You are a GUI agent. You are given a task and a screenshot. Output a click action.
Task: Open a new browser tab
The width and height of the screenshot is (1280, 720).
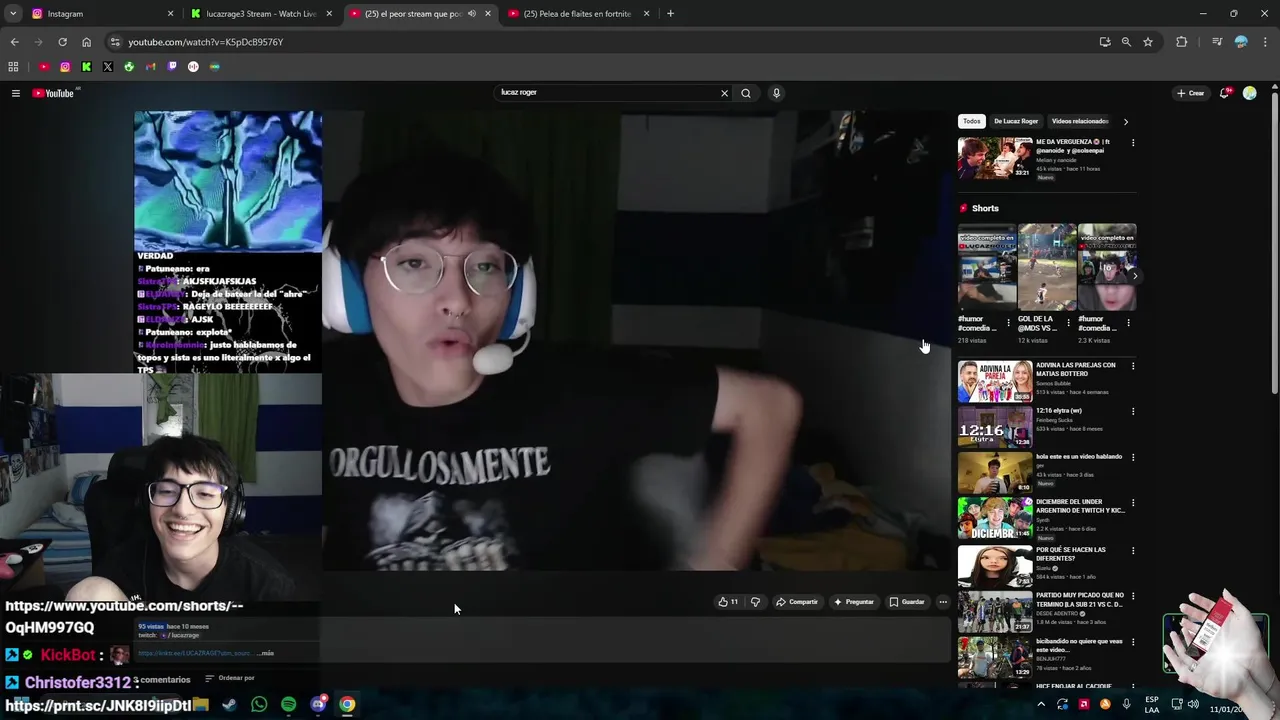click(x=670, y=14)
